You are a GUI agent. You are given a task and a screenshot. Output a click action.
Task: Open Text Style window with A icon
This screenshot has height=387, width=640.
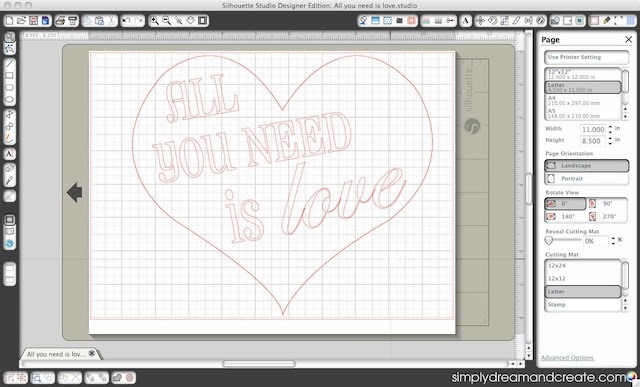point(466,20)
